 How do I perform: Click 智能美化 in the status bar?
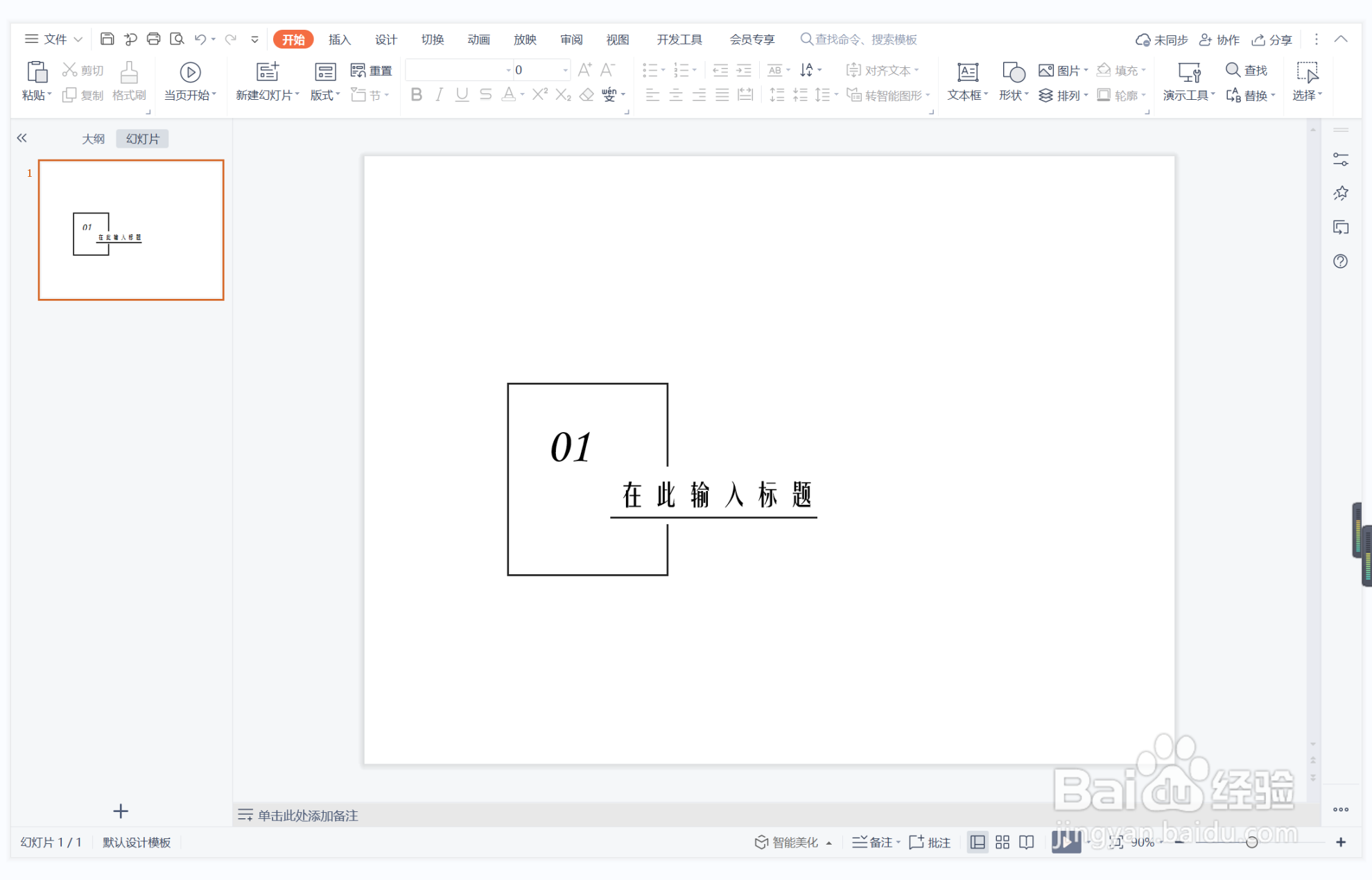pos(788,842)
